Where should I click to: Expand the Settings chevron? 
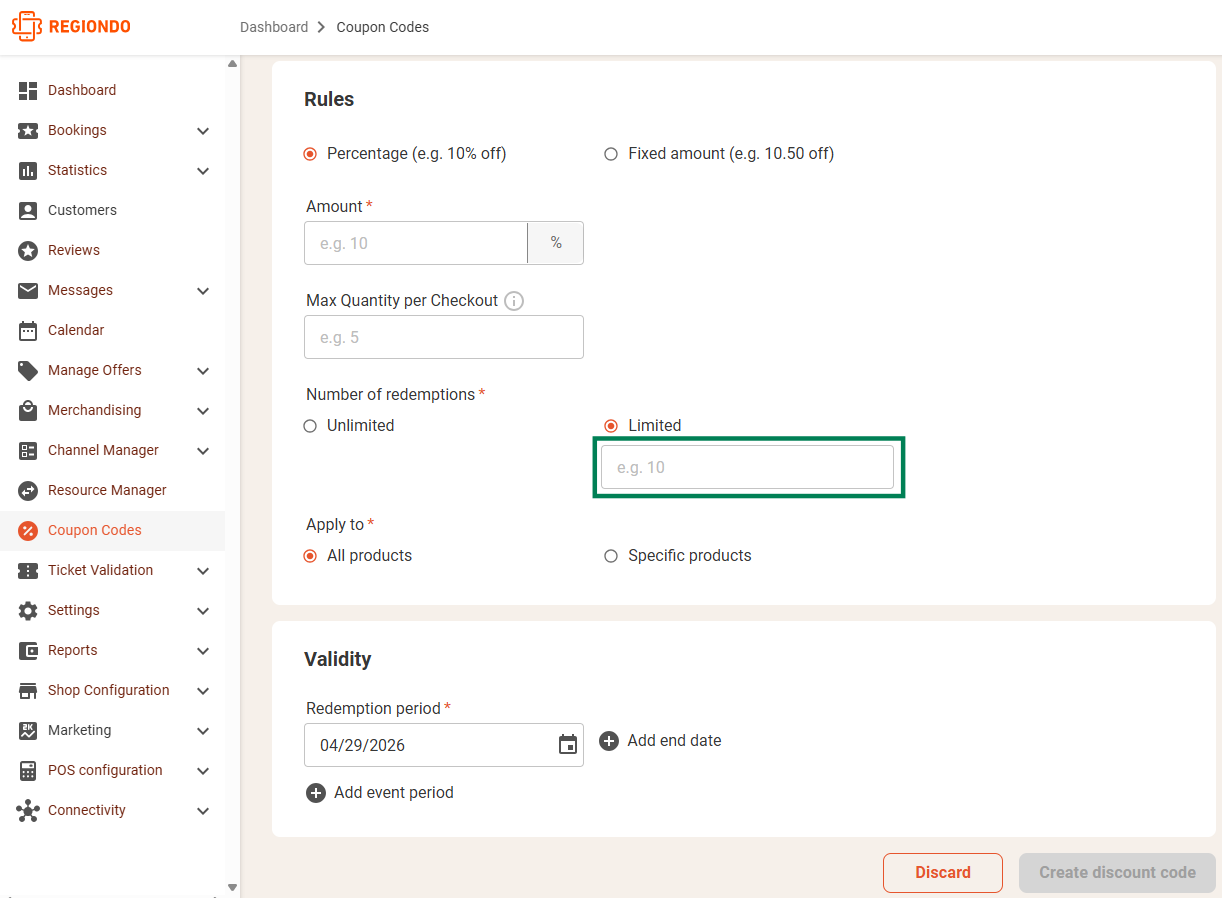[x=203, y=611]
